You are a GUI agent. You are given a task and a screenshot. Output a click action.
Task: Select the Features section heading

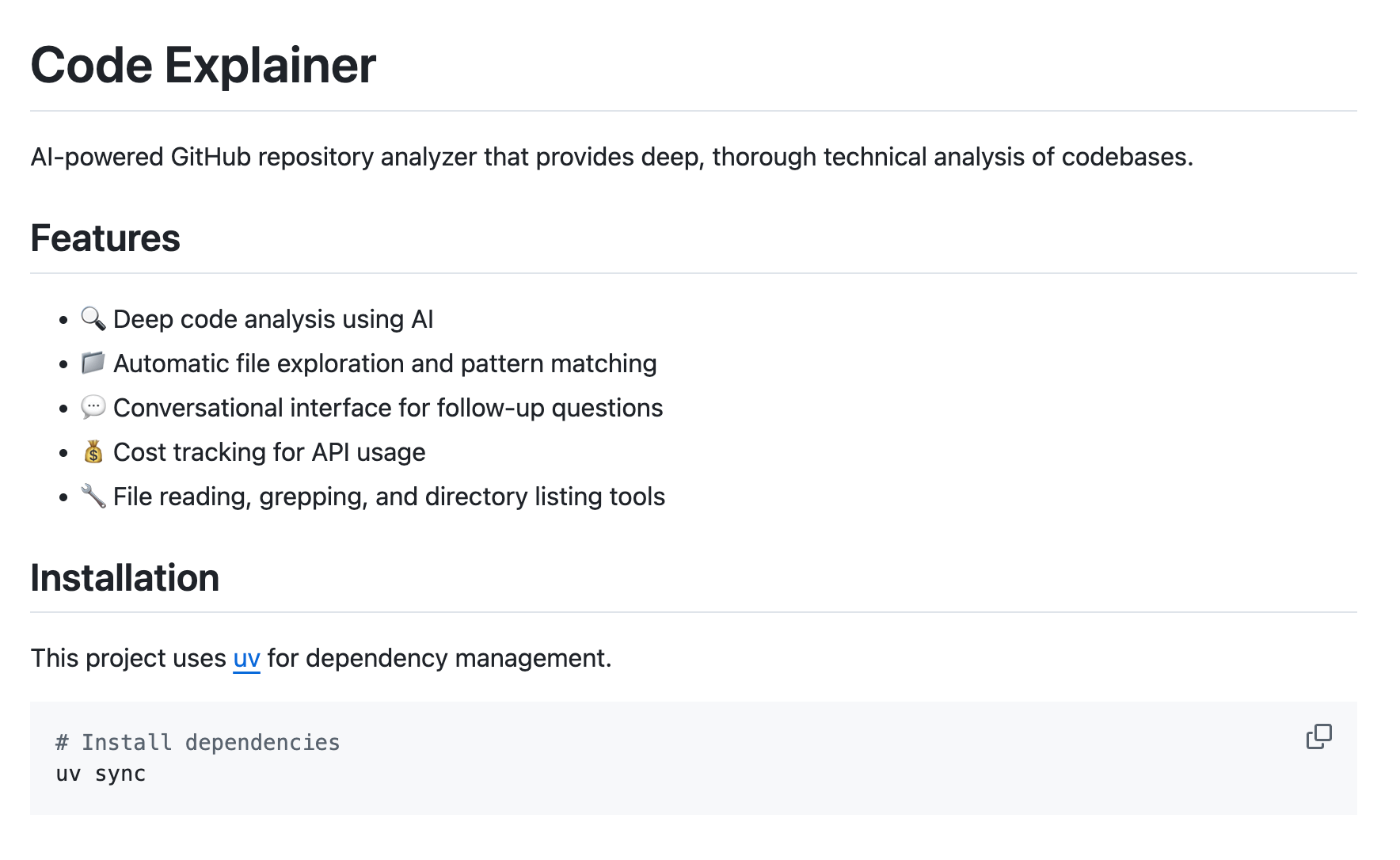(x=105, y=238)
